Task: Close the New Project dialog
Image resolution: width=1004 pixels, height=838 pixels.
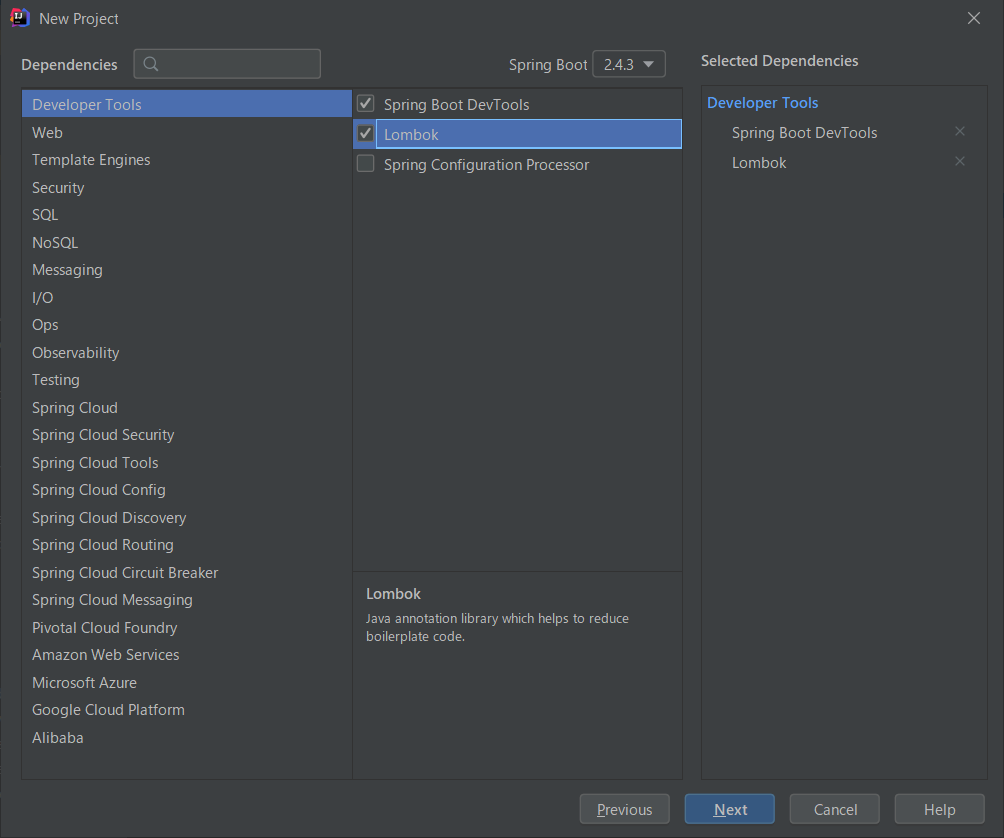Action: pos(973,18)
